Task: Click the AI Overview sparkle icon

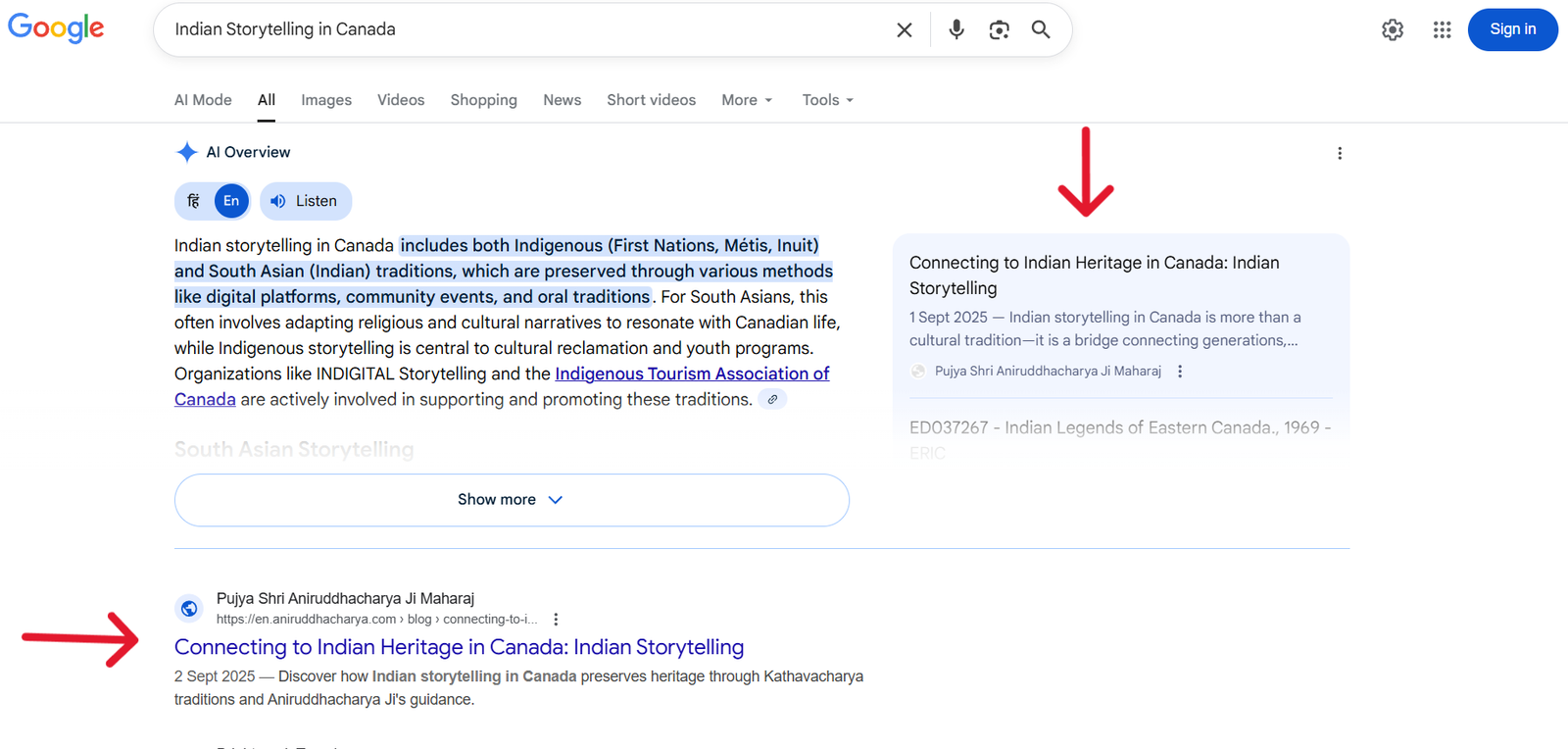Action: click(x=186, y=152)
